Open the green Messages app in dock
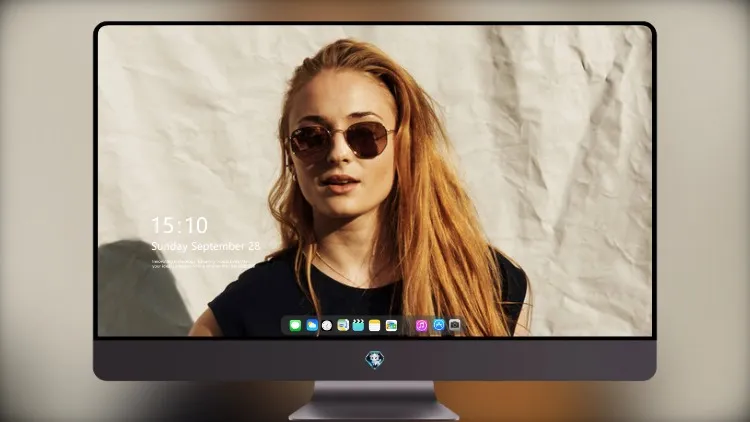Screen dimensions: 750x422 point(295,326)
